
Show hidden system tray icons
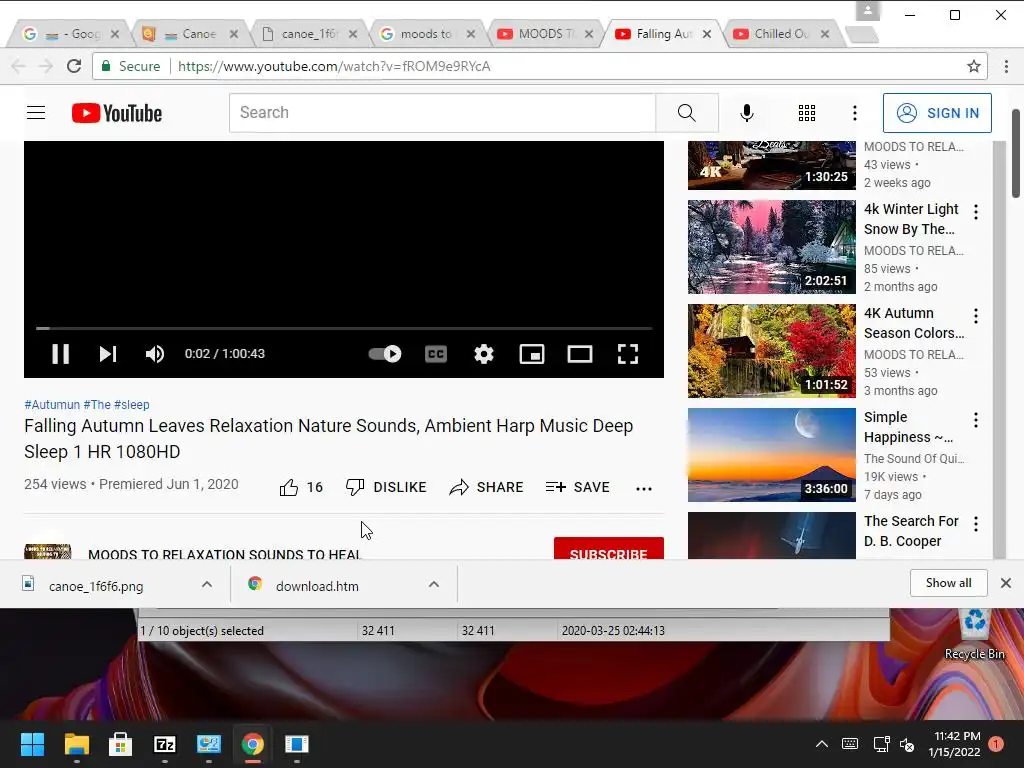click(x=822, y=744)
